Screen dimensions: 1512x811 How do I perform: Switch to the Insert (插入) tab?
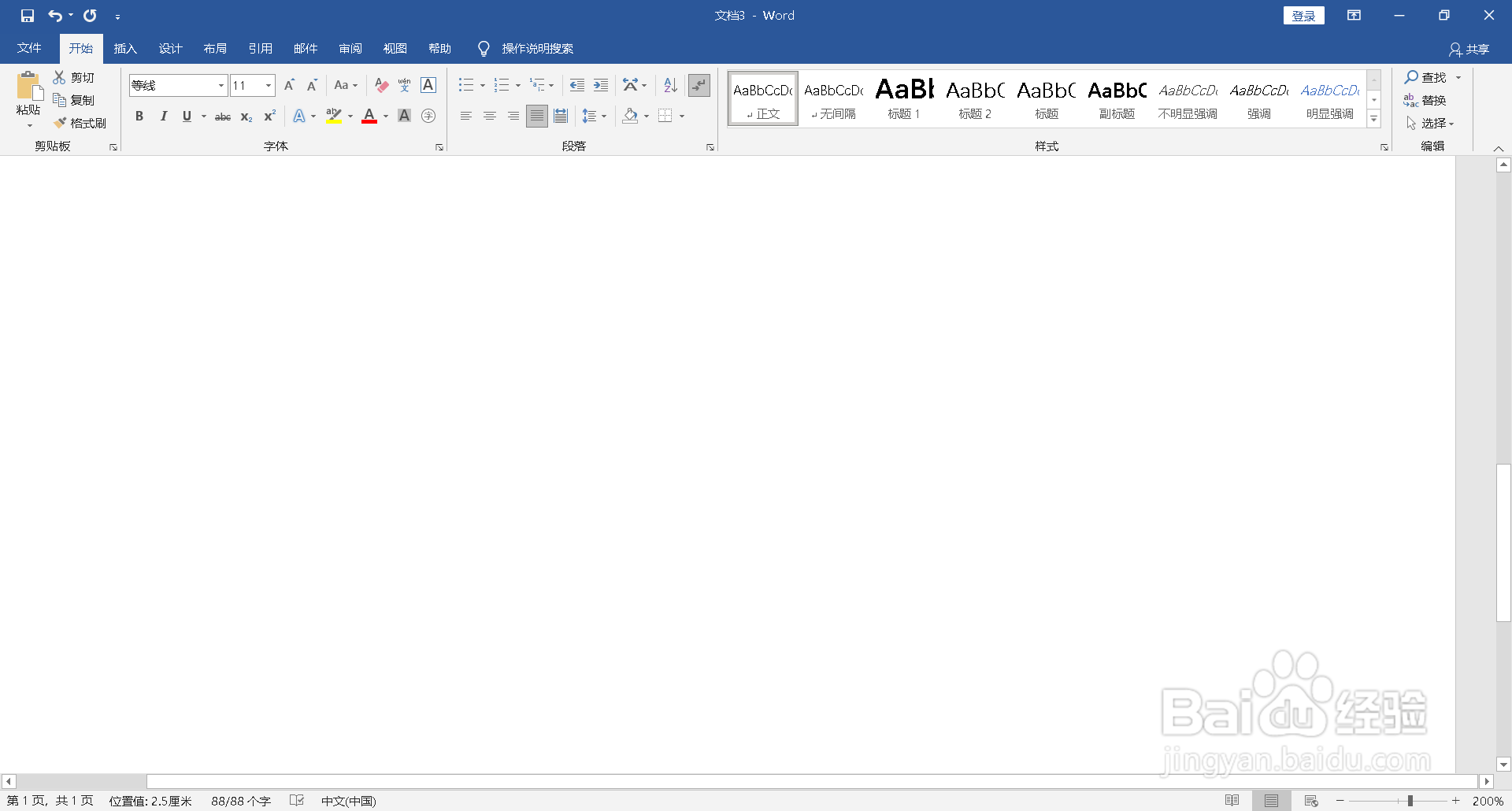[x=125, y=49]
